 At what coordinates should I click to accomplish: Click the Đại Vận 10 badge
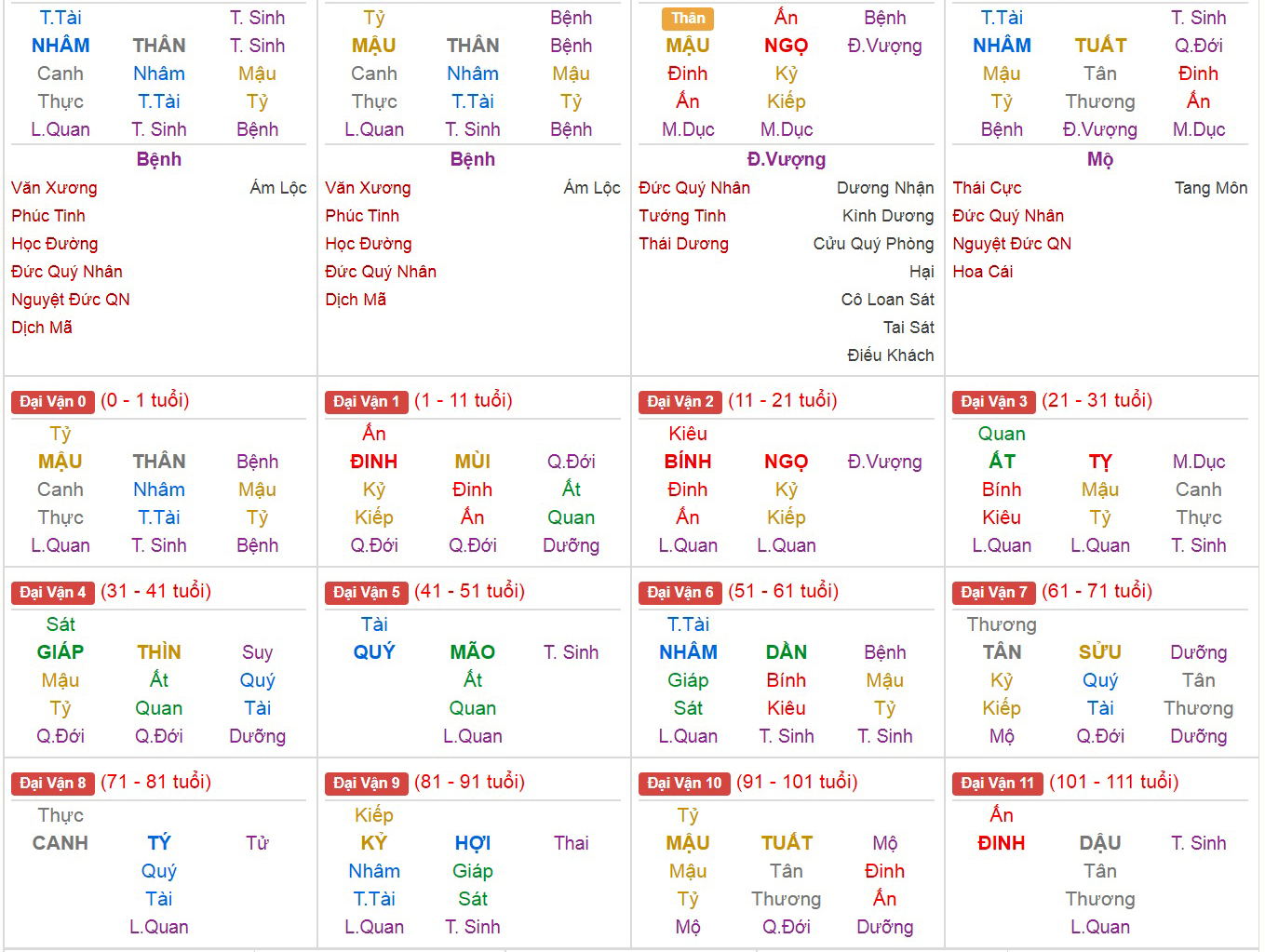pyautogui.click(x=683, y=784)
